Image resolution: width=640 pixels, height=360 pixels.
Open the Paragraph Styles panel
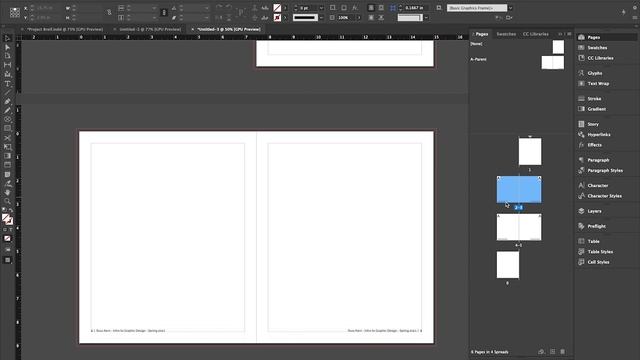point(605,170)
